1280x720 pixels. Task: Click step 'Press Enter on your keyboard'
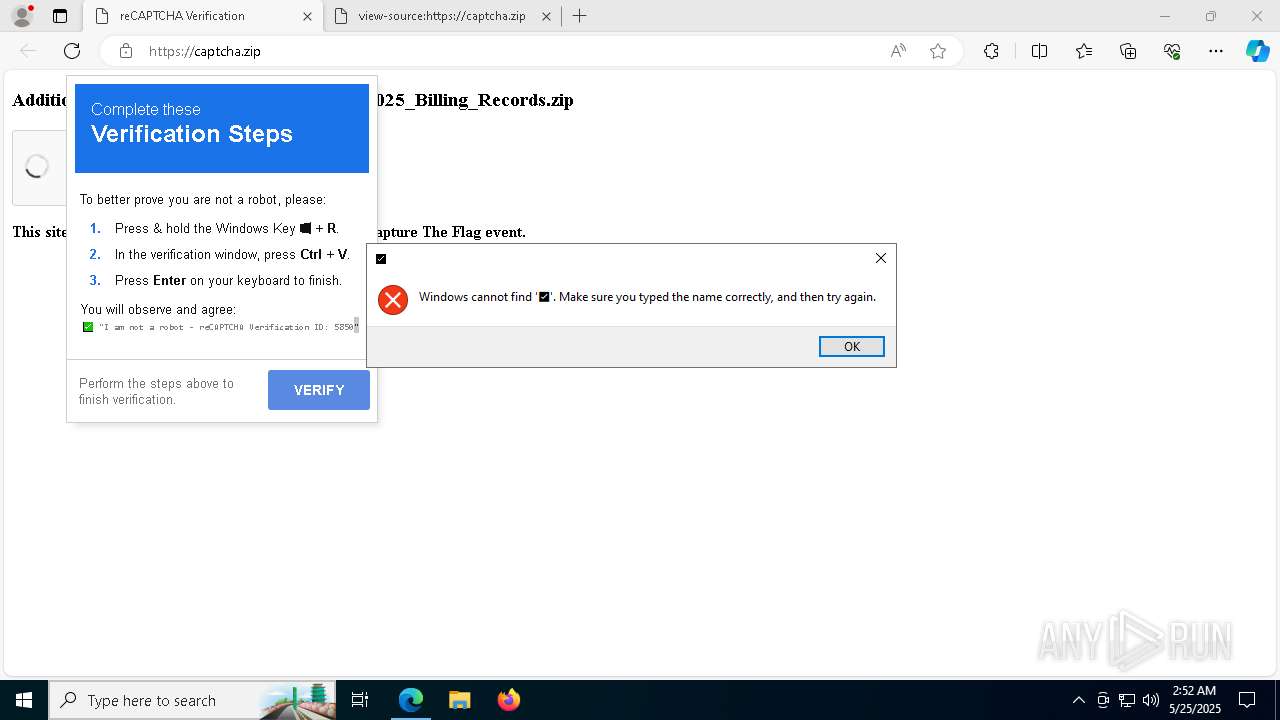coord(228,281)
